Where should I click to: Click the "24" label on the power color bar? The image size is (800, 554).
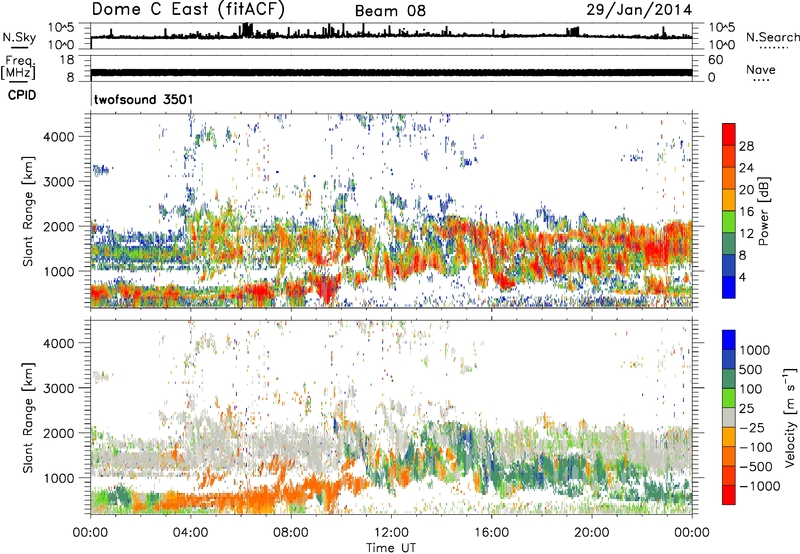(746, 168)
